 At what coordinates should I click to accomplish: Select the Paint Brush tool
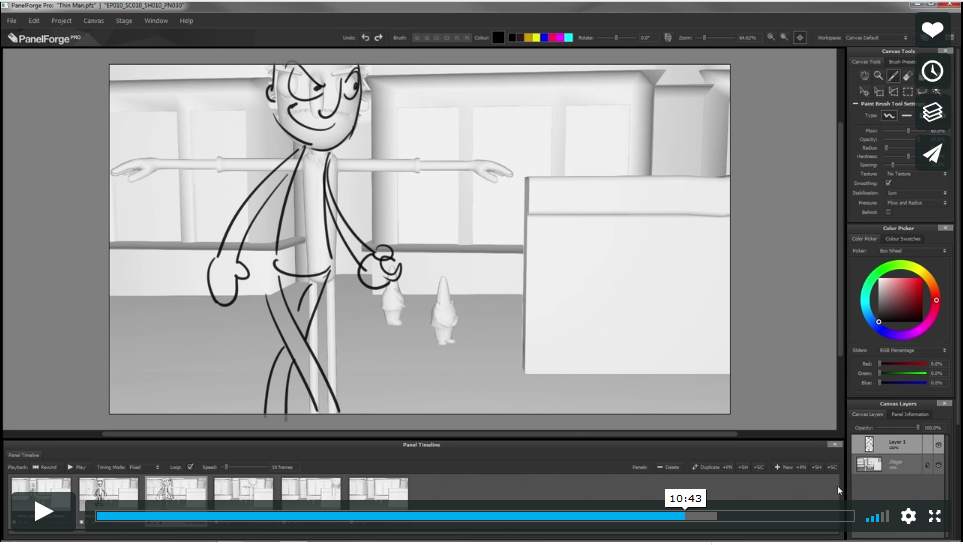[x=893, y=75]
